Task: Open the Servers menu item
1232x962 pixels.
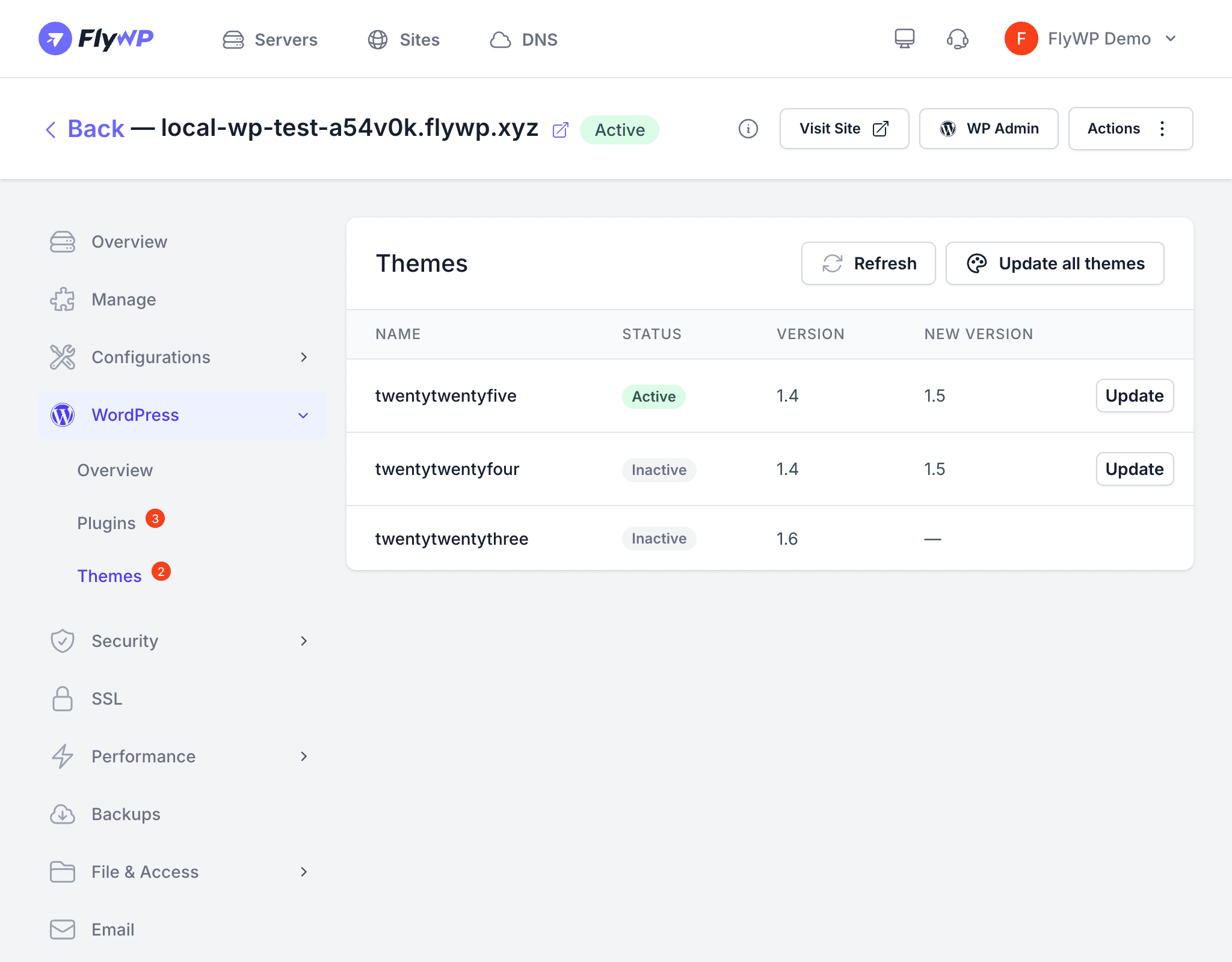Action: tap(270, 40)
